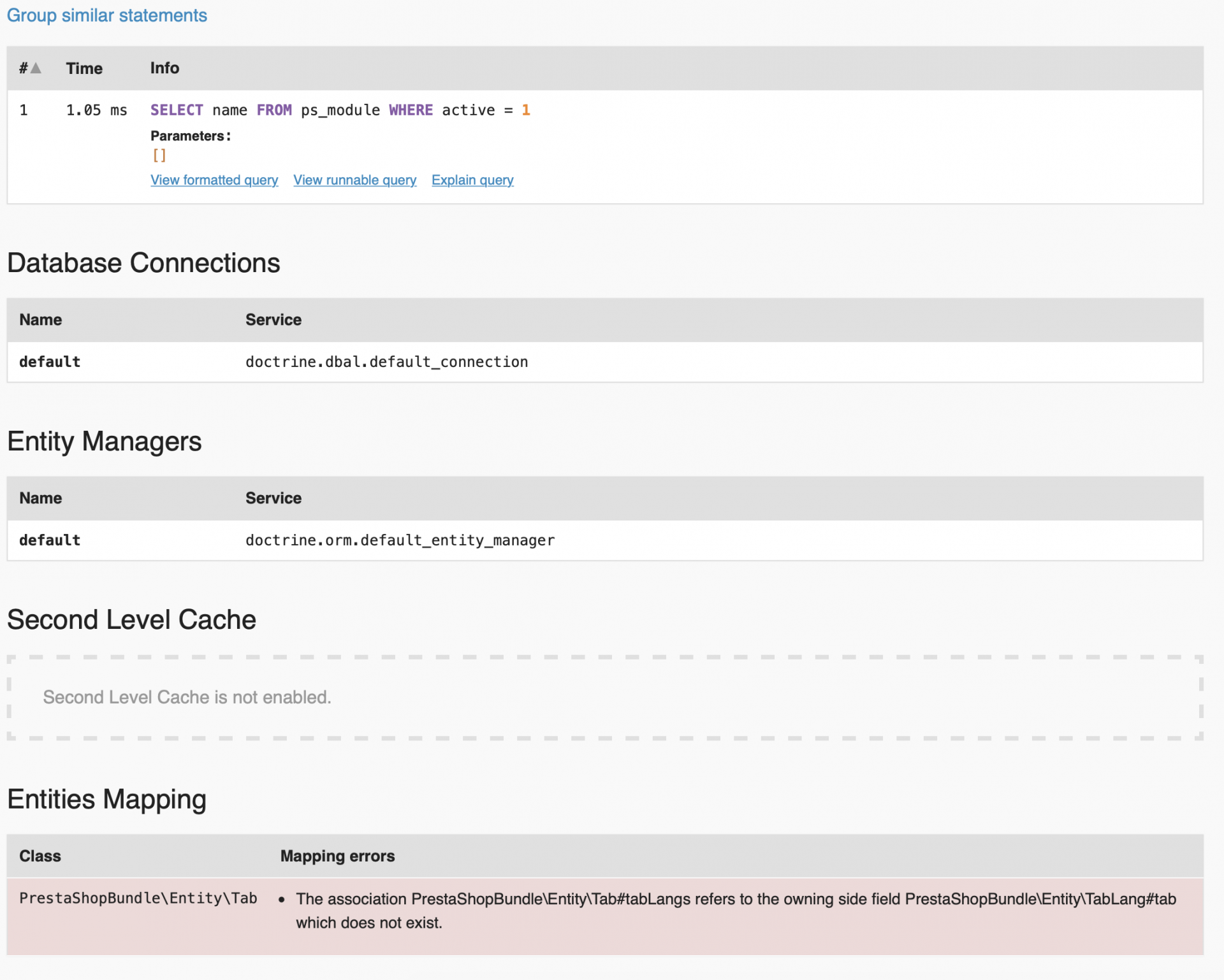Select doctrine.orm.default_entity_manager service text
The image size is (1224, 980).
[400, 540]
